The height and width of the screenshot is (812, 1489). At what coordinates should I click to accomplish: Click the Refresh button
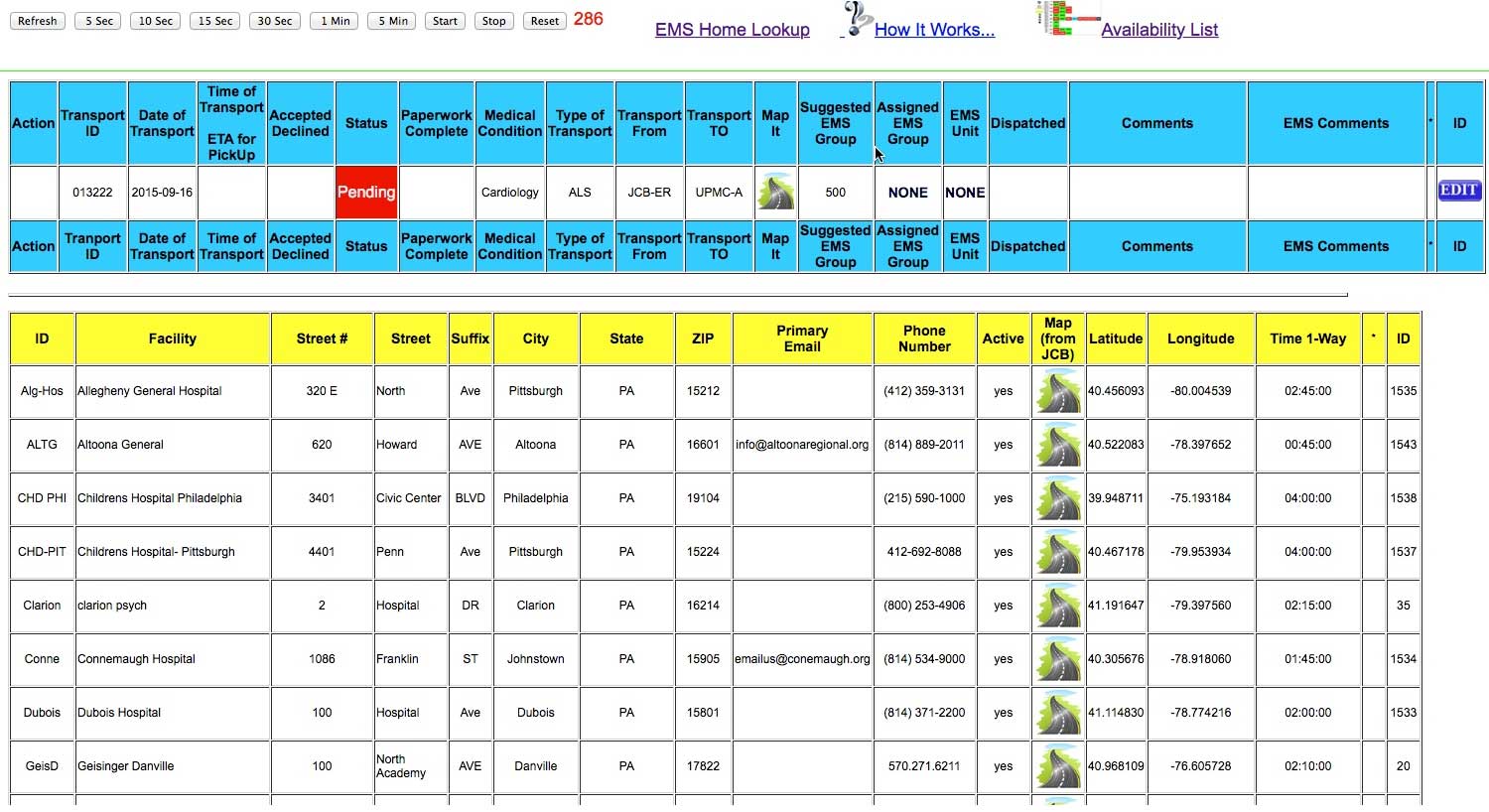pos(38,21)
